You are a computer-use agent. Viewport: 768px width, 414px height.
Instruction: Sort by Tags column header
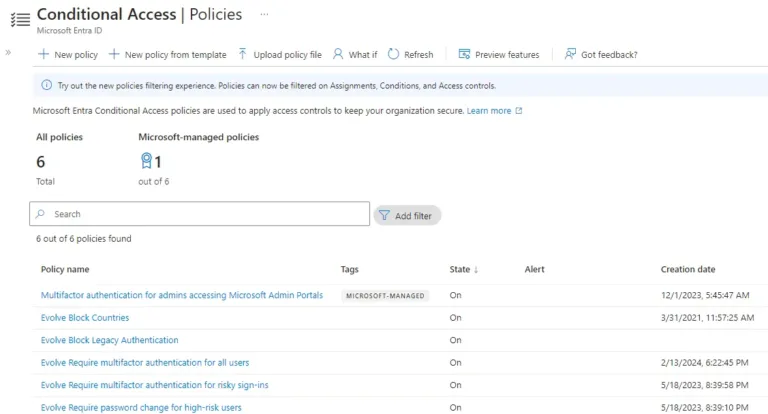(x=350, y=269)
